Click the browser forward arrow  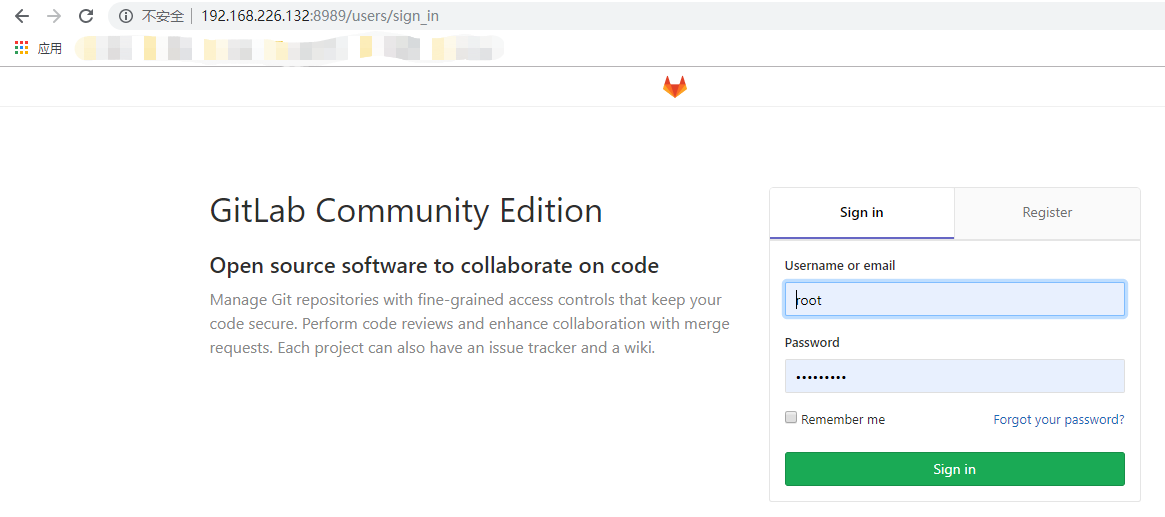click(x=54, y=16)
